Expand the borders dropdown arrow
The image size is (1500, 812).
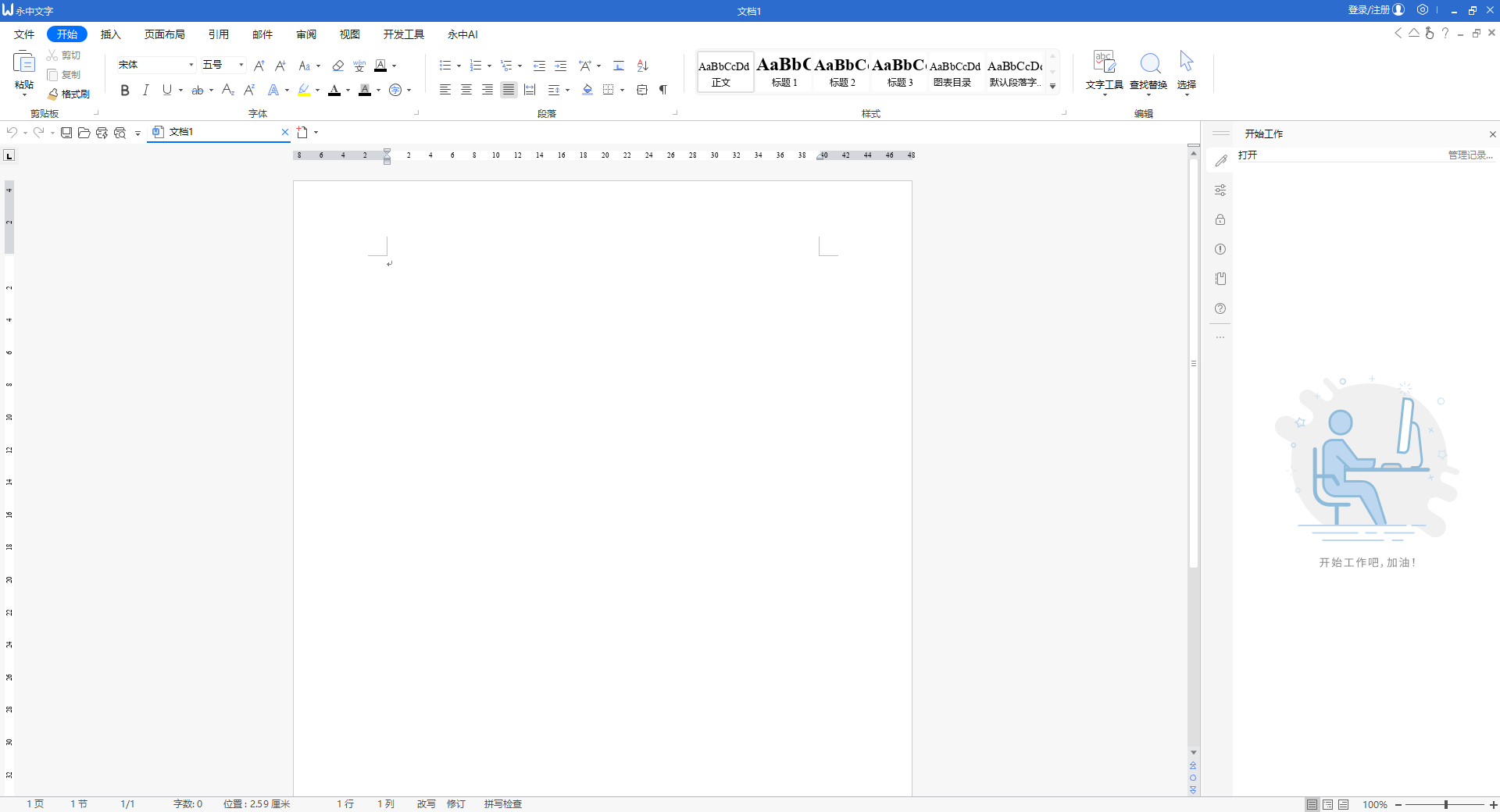[x=622, y=91]
